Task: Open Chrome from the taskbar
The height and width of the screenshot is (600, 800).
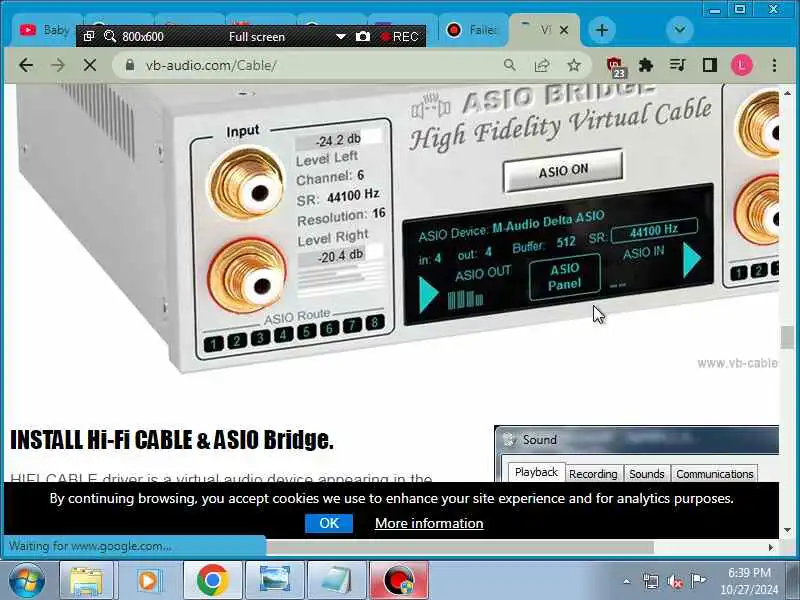Action: pyautogui.click(x=212, y=581)
